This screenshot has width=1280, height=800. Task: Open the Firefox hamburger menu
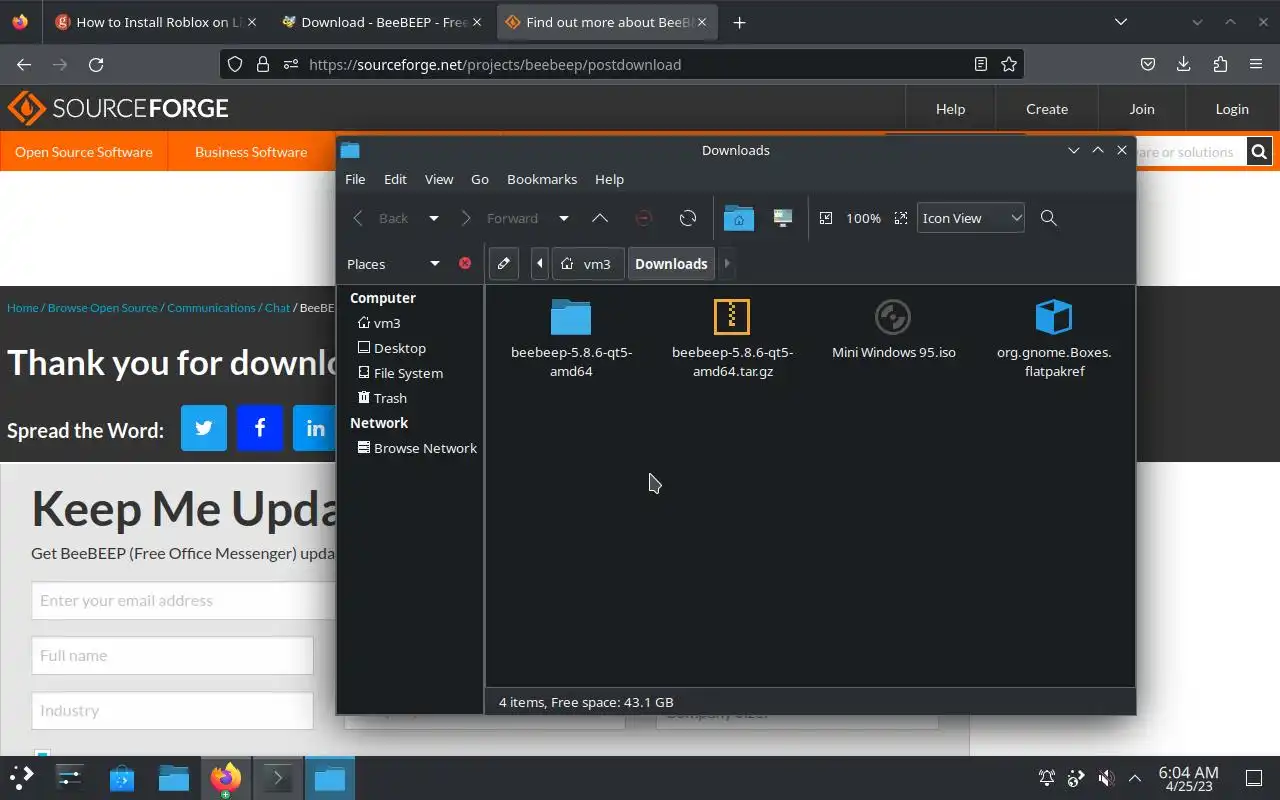(1256, 64)
